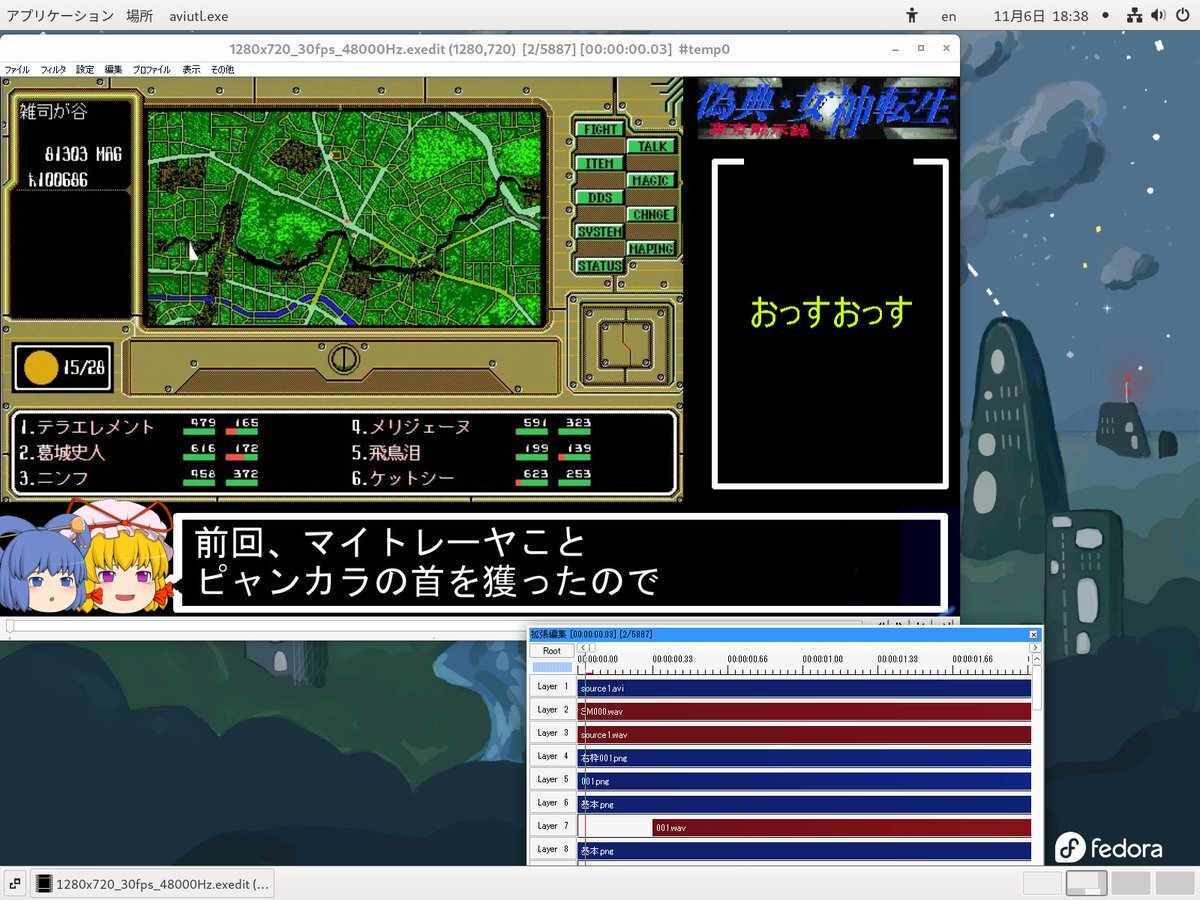Toggle Layer 4 on or off
This screenshot has width=1200, height=900.
point(552,757)
